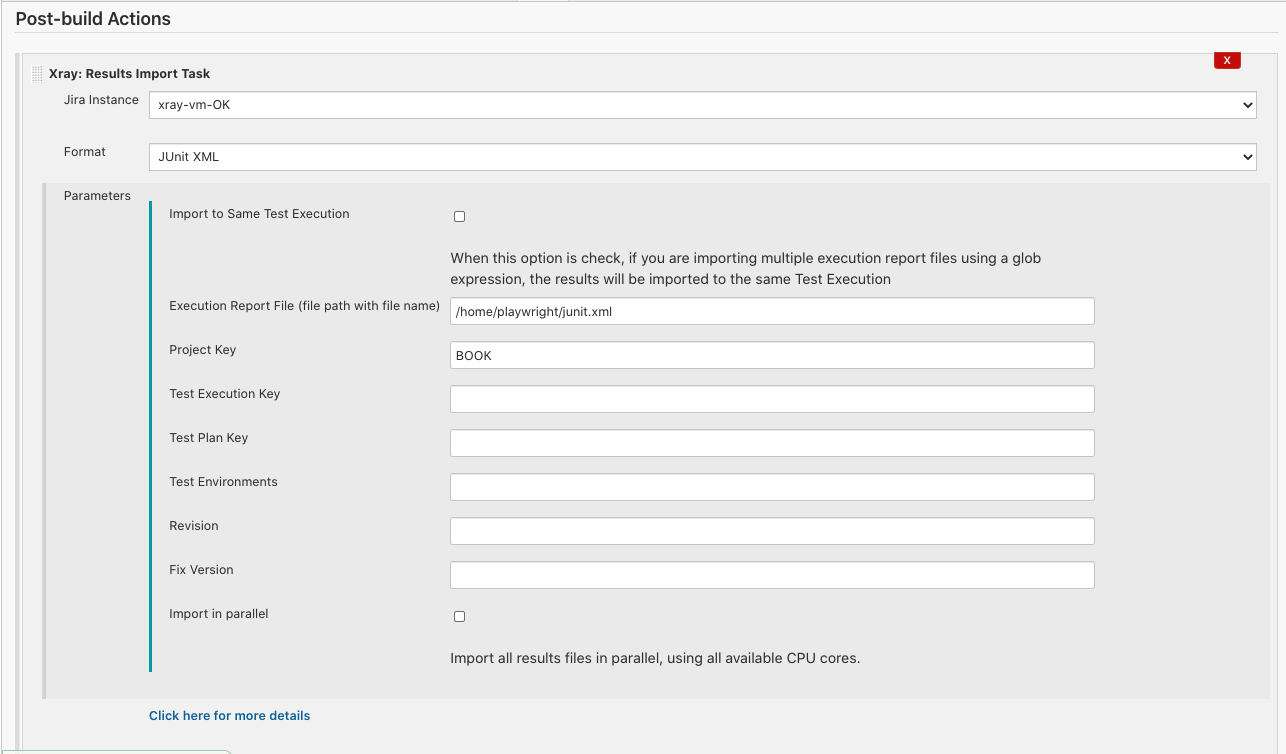
Task: Open the 'Click here for more details' link
Action: 229,715
